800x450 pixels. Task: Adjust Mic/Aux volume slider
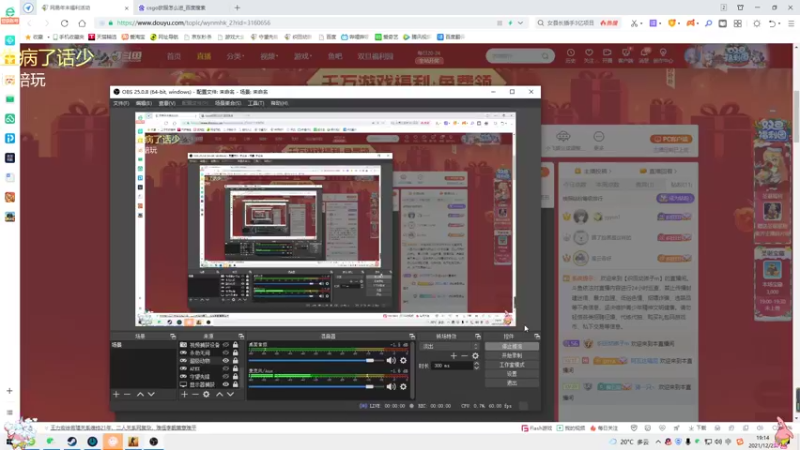coord(316,387)
